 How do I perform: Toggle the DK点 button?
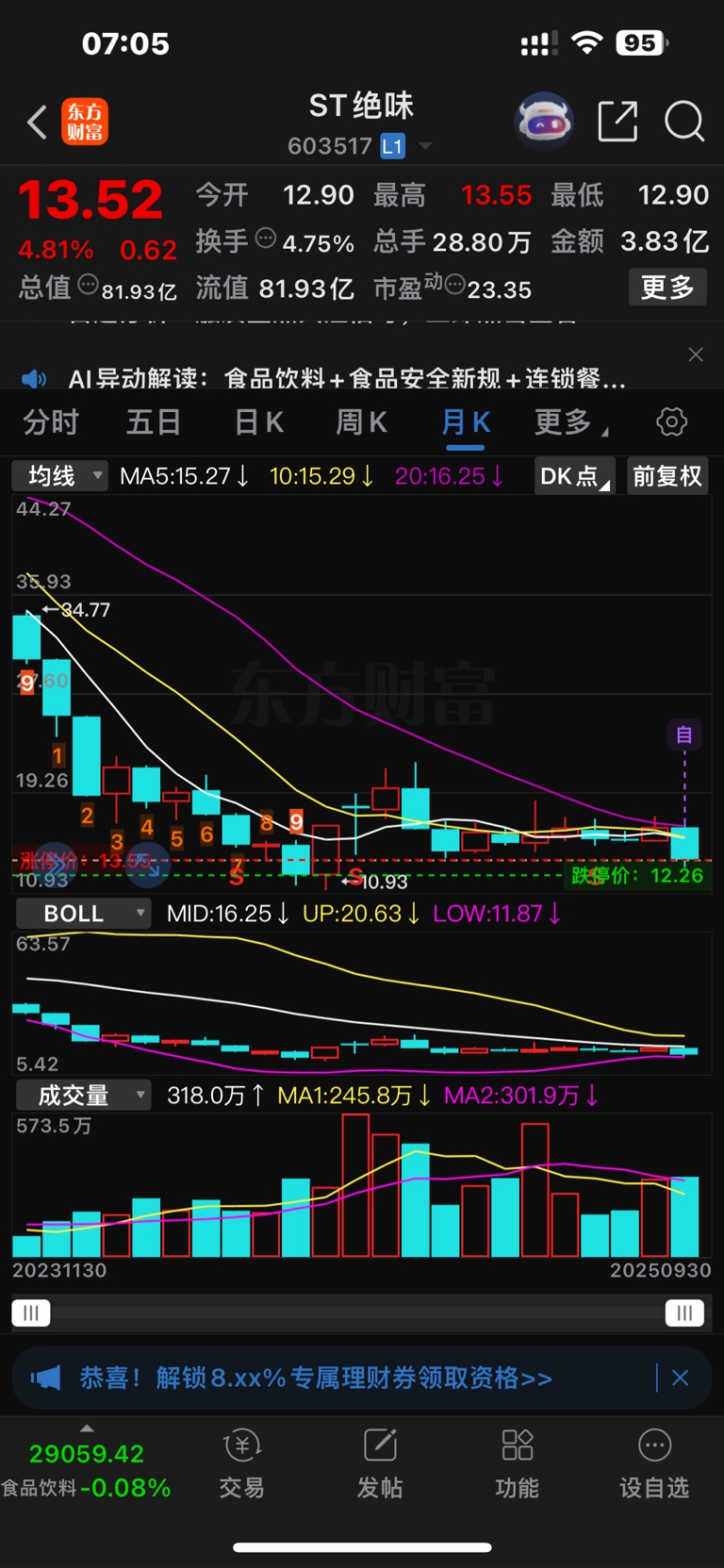(x=574, y=476)
